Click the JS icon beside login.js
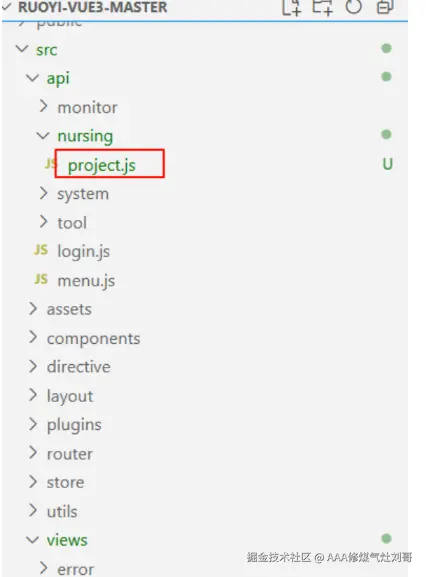This screenshot has height=577, width=426. click(x=41, y=250)
